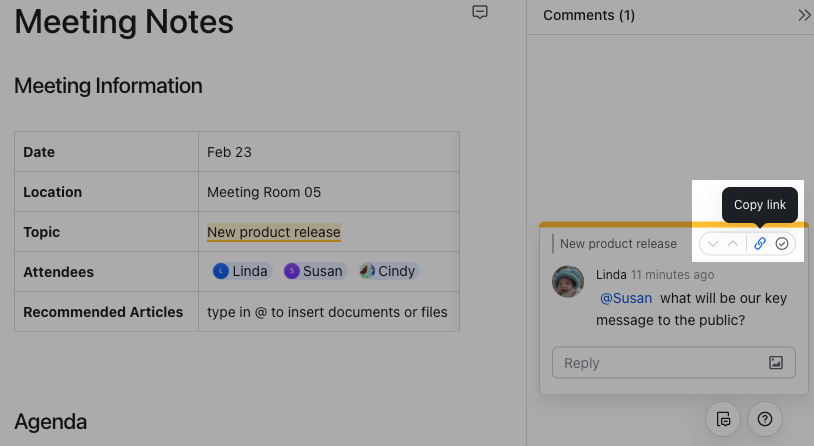Click the quoted text in the comment card
Screen dimensions: 814x446
pos(618,243)
